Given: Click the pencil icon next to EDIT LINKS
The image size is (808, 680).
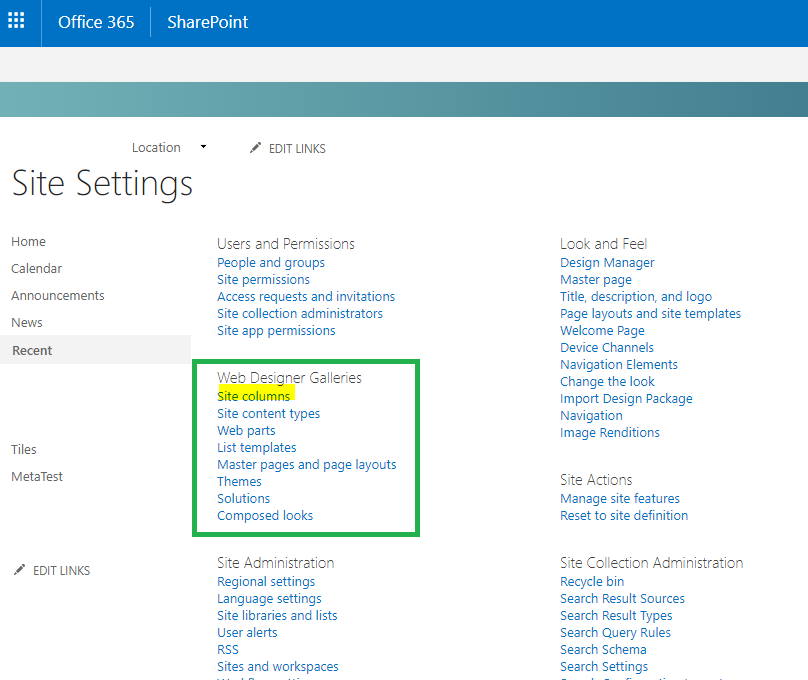Looking at the screenshot, I should (256, 147).
